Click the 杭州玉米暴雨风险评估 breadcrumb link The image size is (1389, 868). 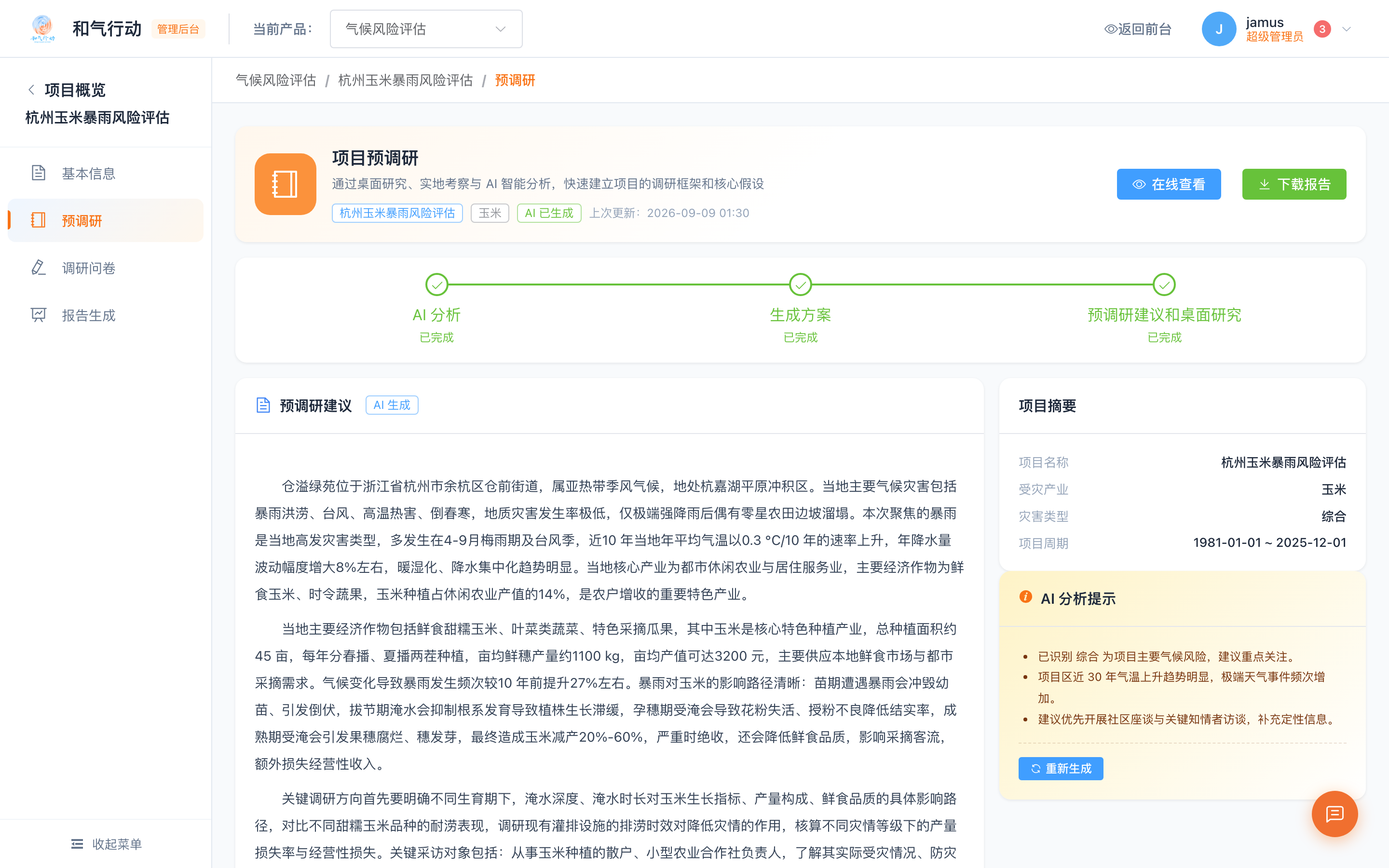point(405,81)
